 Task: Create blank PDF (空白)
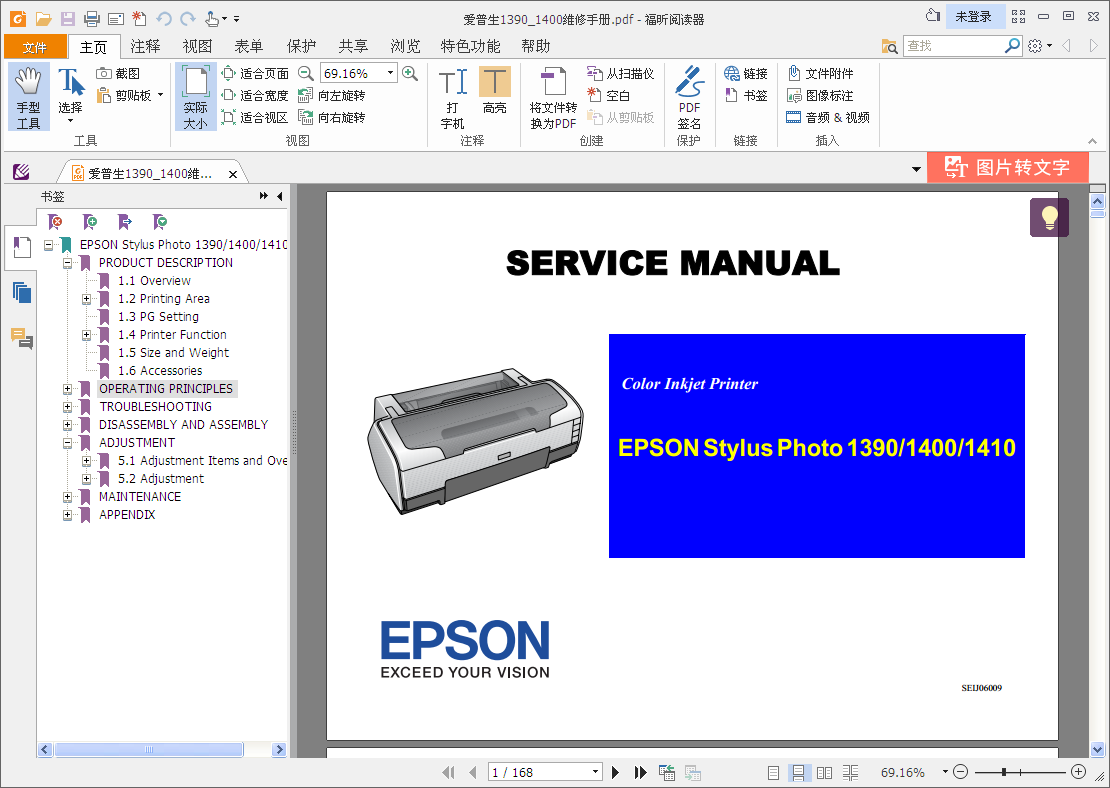pyautogui.click(x=609, y=95)
